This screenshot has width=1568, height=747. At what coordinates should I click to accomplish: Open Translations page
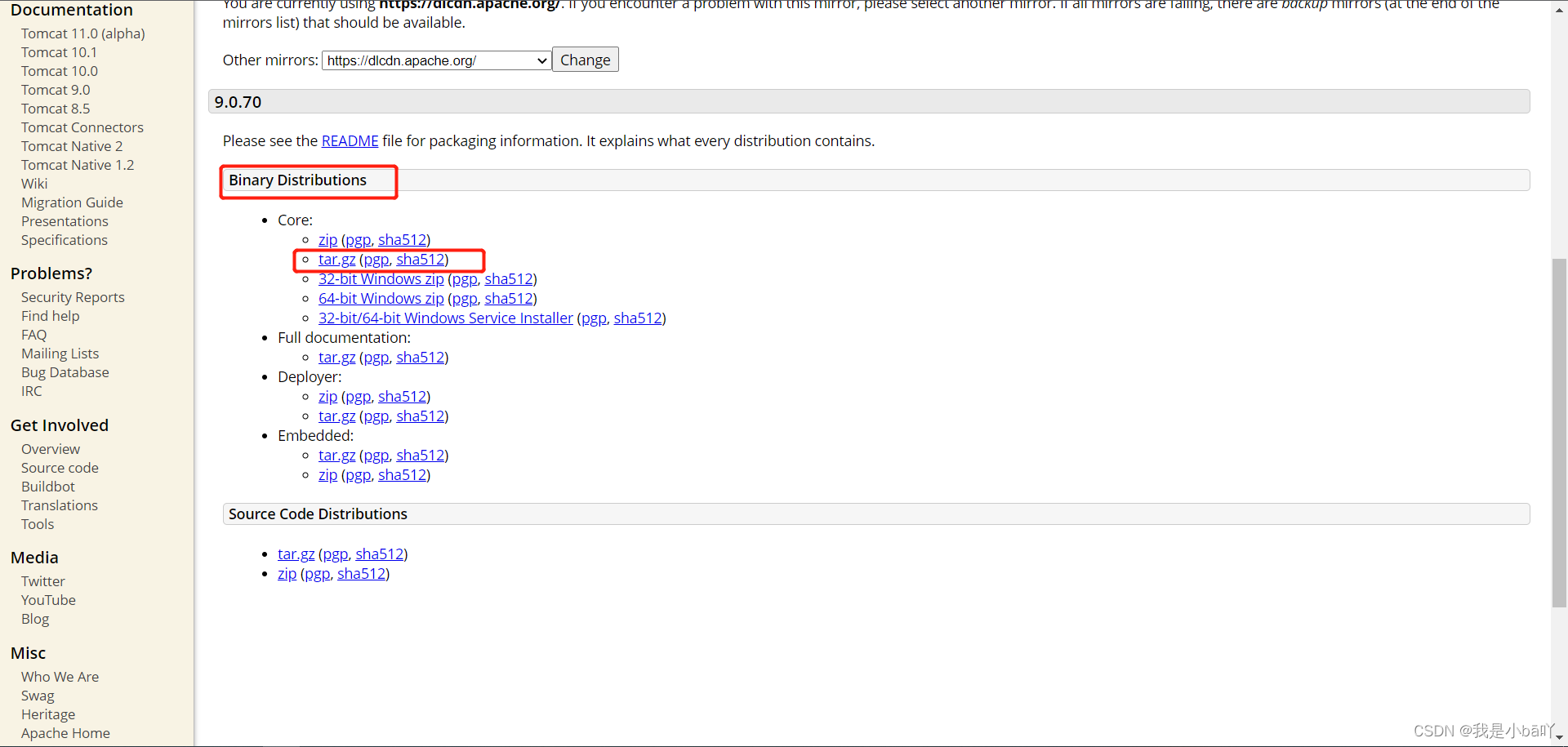point(60,505)
